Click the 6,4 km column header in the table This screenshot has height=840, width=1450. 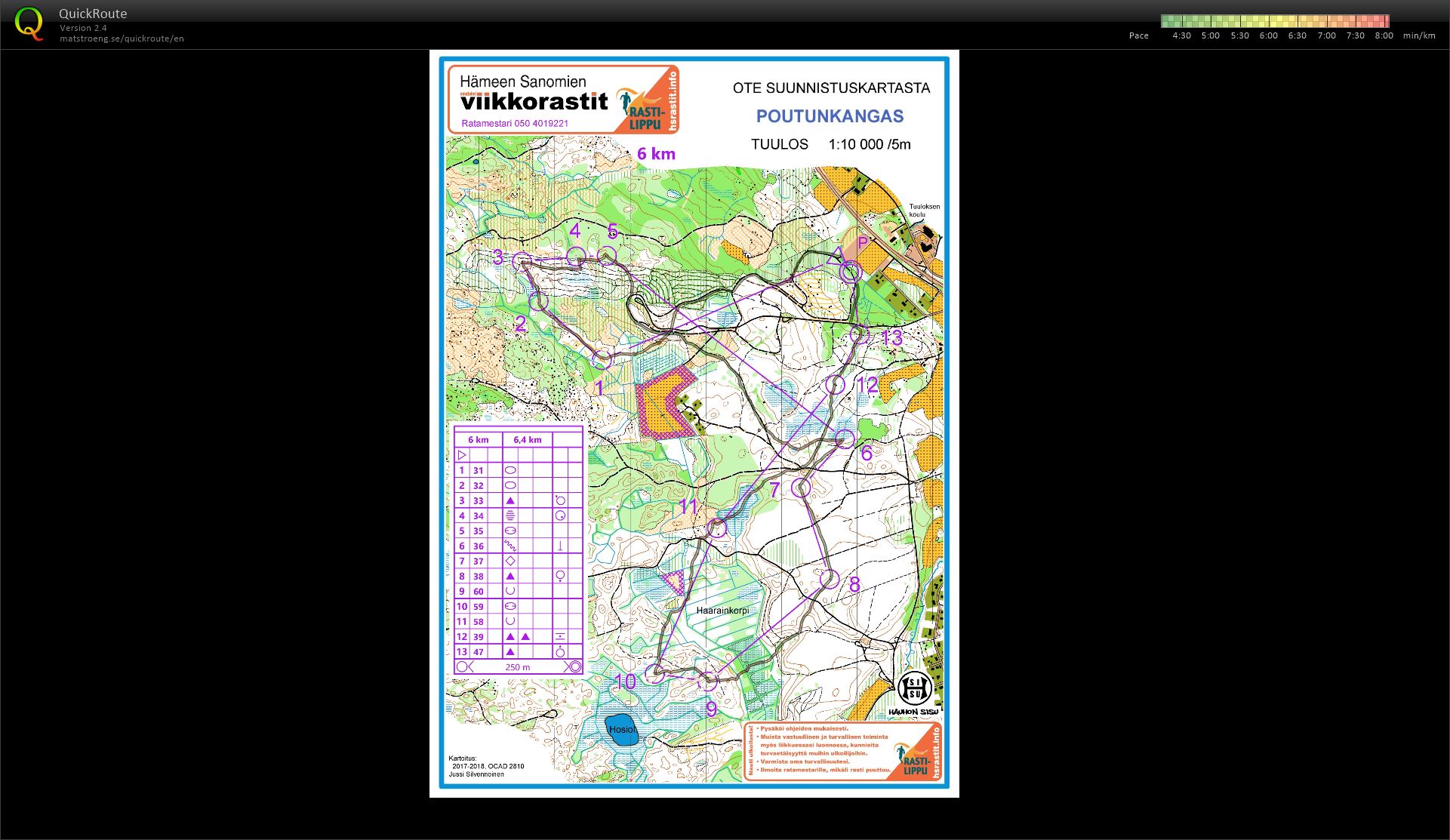coord(527,439)
